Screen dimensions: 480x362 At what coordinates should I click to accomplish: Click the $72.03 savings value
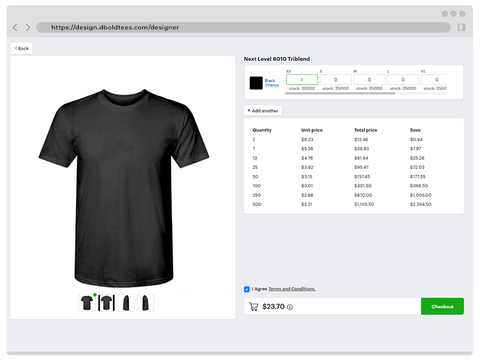(x=417, y=167)
